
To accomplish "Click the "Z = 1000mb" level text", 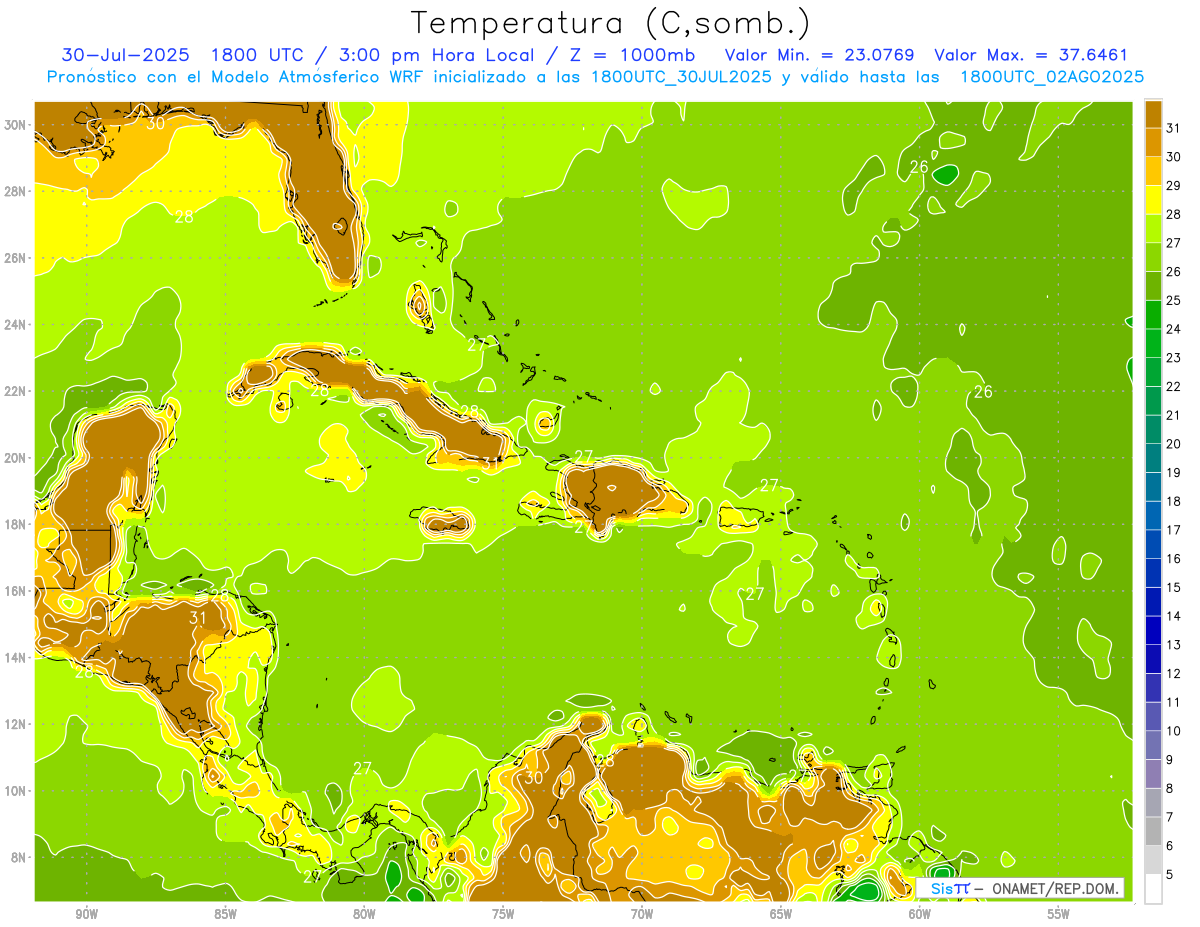I will click(x=629, y=54).
